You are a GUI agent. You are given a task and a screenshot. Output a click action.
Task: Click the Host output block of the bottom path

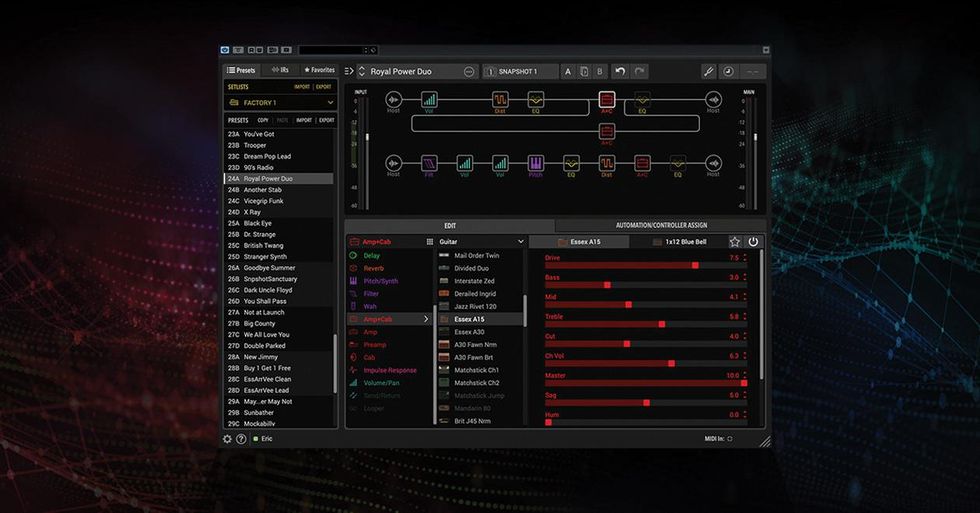[714, 163]
